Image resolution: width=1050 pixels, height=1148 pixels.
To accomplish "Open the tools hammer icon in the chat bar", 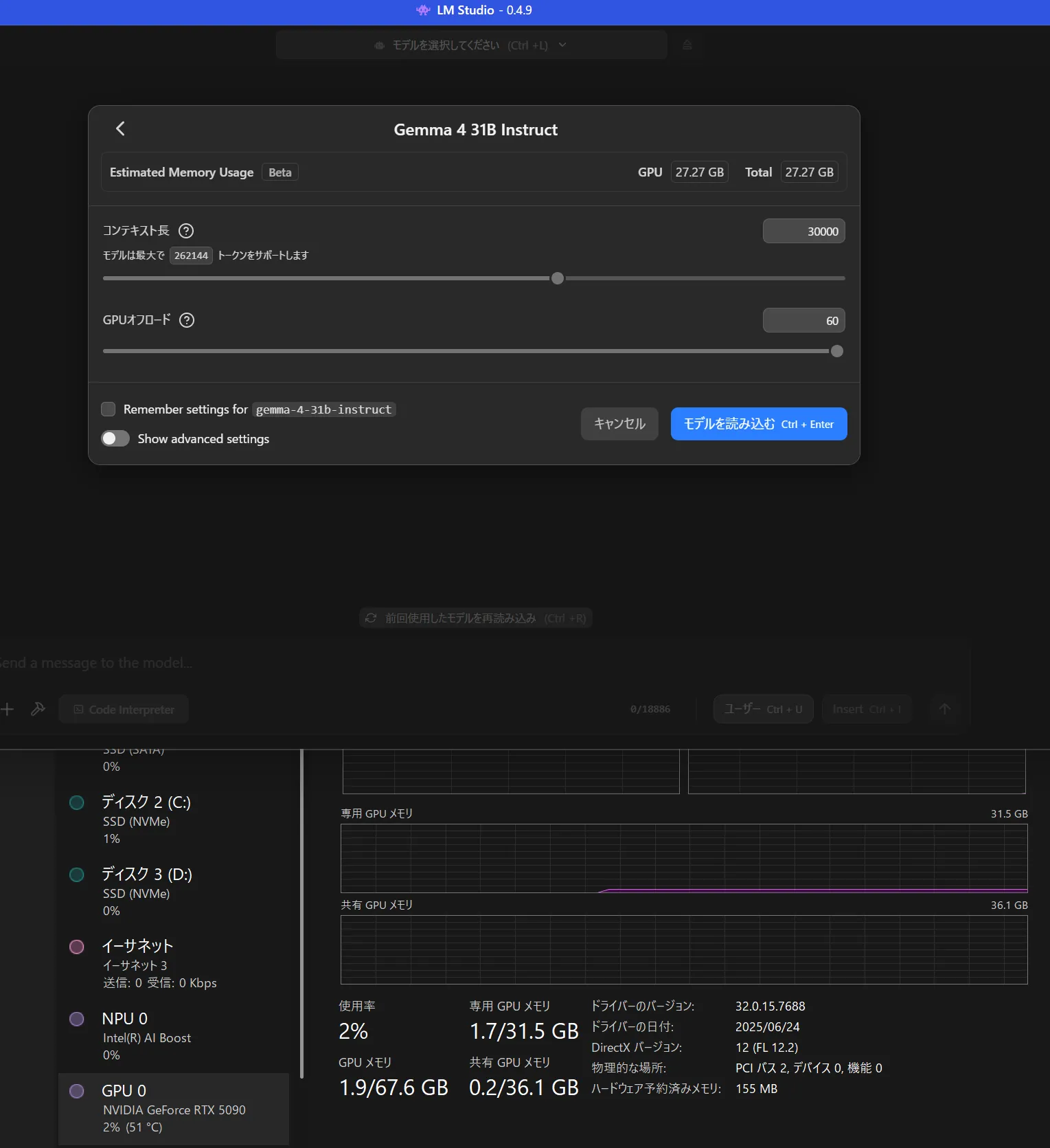I will pyautogui.click(x=38, y=709).
